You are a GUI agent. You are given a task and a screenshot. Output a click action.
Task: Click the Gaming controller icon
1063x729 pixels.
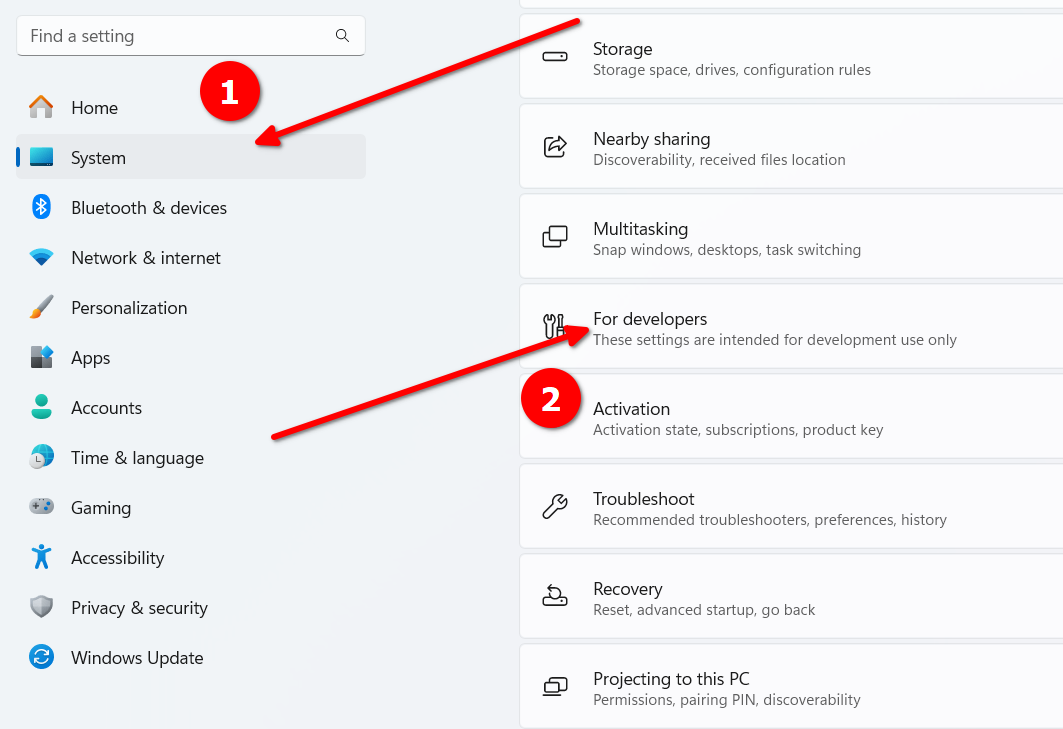point(41,507)
